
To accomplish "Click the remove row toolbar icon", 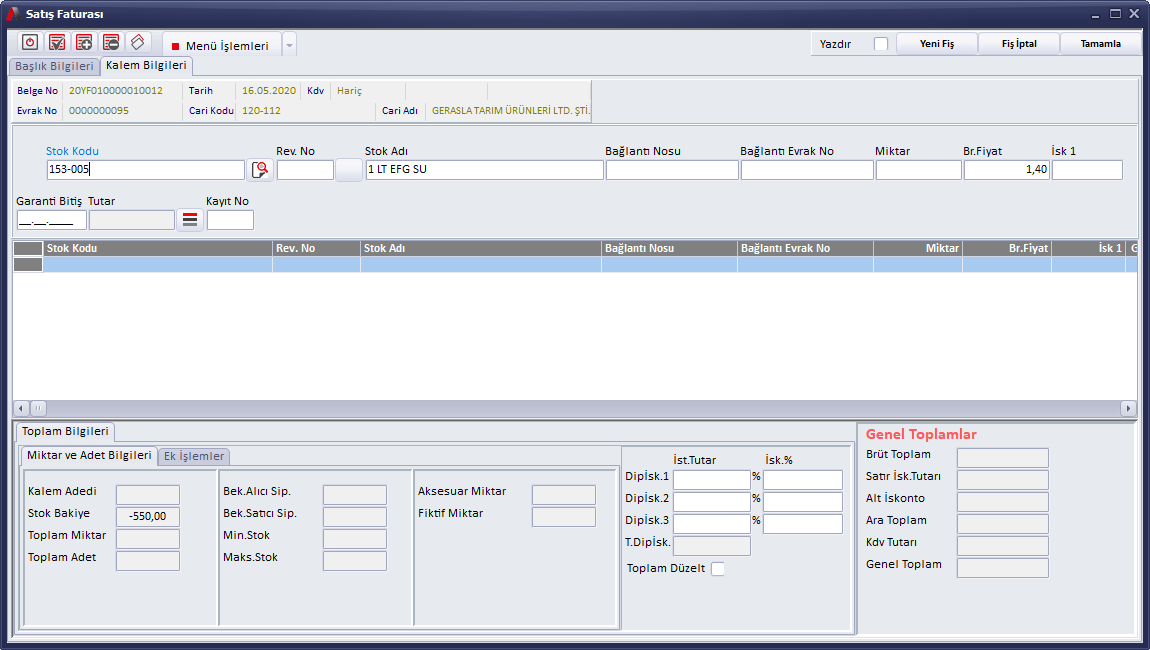I will point(111,43).
